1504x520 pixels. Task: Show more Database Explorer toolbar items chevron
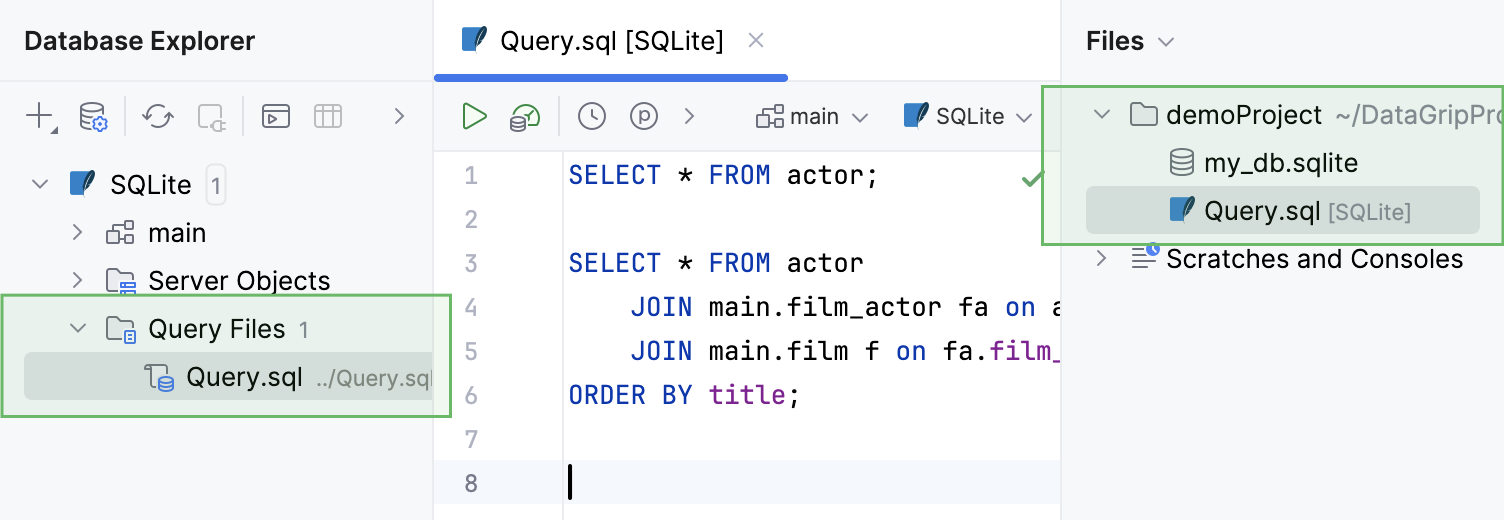pos(399,116)
